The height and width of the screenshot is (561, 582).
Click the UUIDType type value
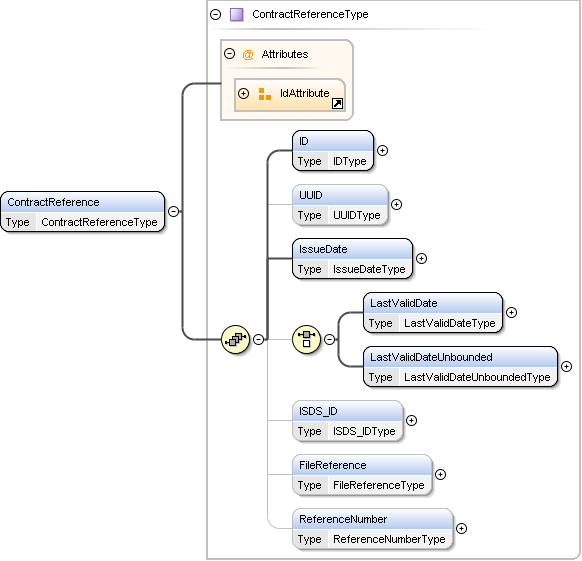click(357, 215)
